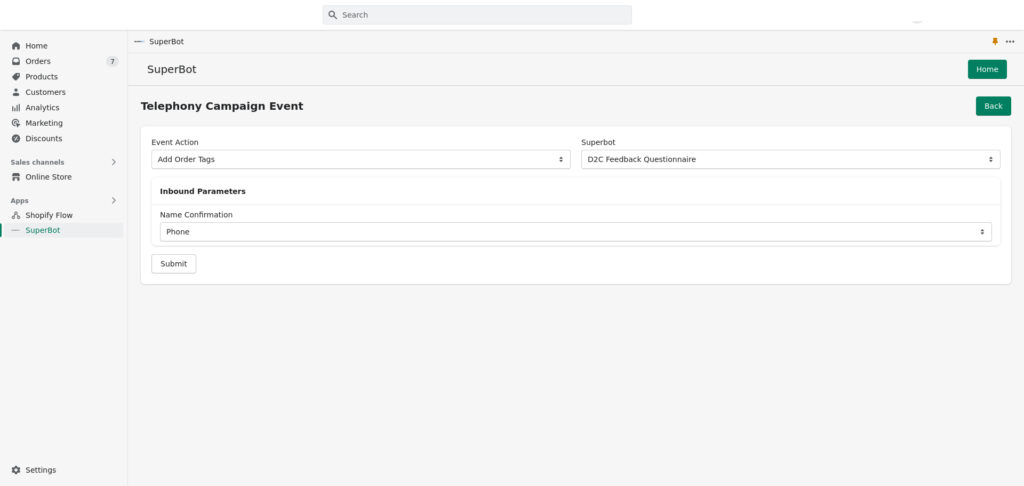
Task: Expand the Apps section chevron
Action: tap(113, 201)
